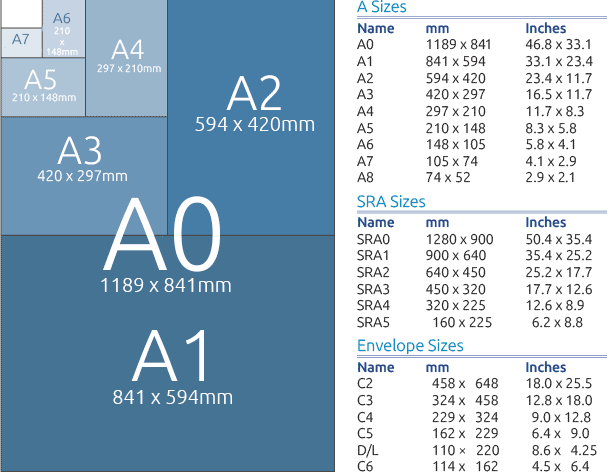Click the 'SRA Sizes' heading

(x=391, y=202)
